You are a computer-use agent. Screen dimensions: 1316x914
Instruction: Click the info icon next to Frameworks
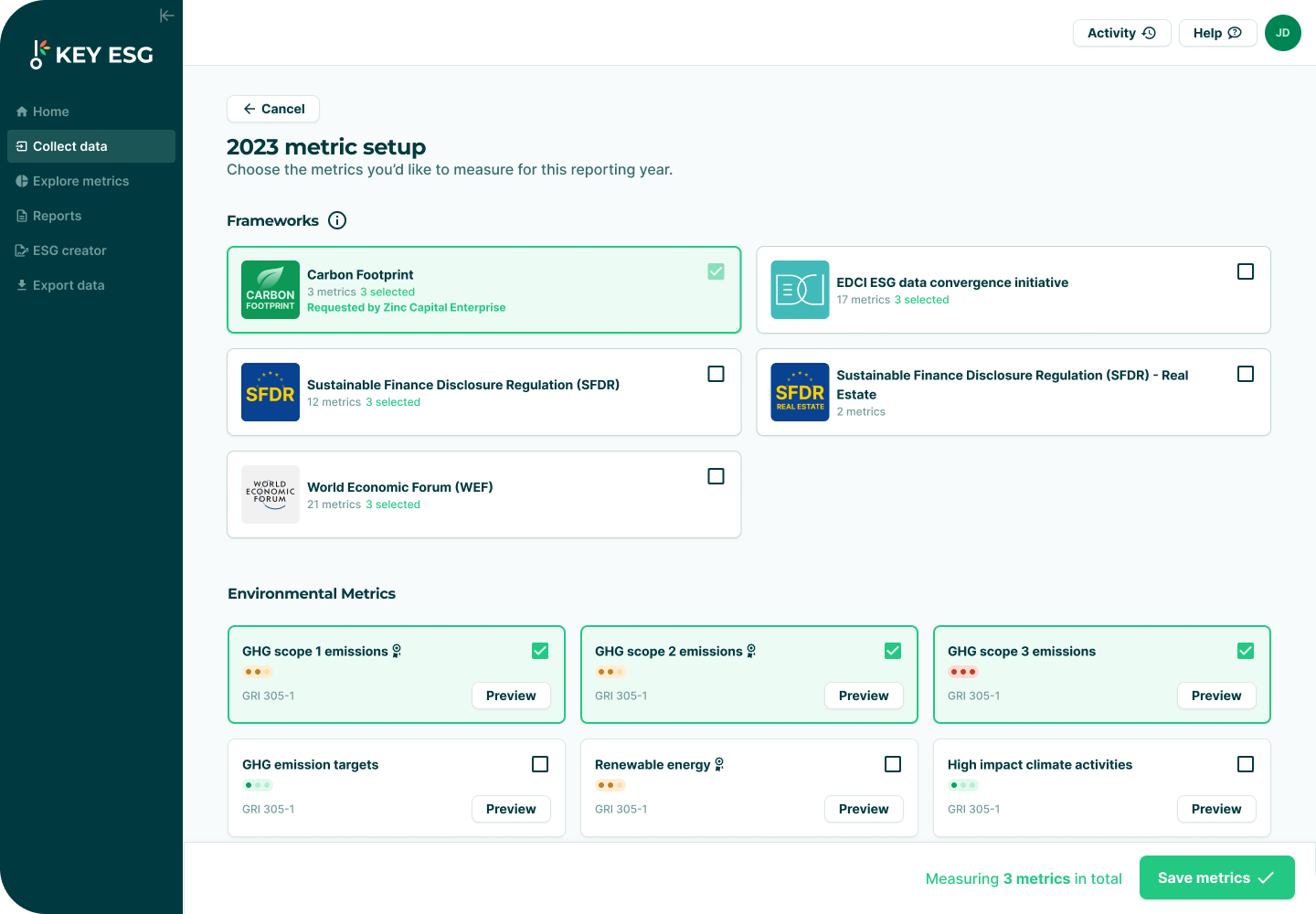pos(337,220)
